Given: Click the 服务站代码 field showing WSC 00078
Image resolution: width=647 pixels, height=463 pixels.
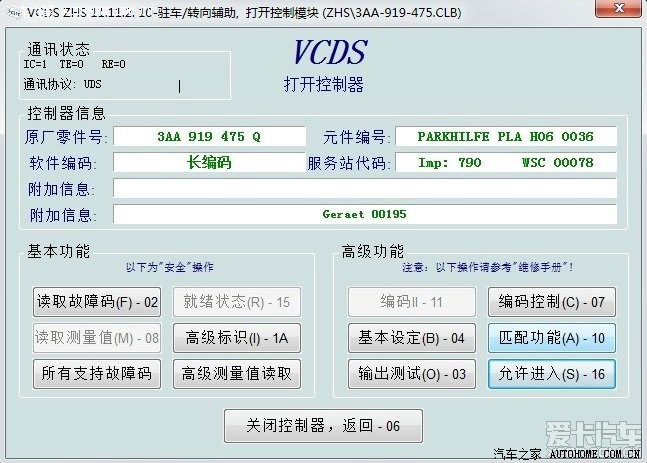Looking at the screenshot, I should click(506, 162).
